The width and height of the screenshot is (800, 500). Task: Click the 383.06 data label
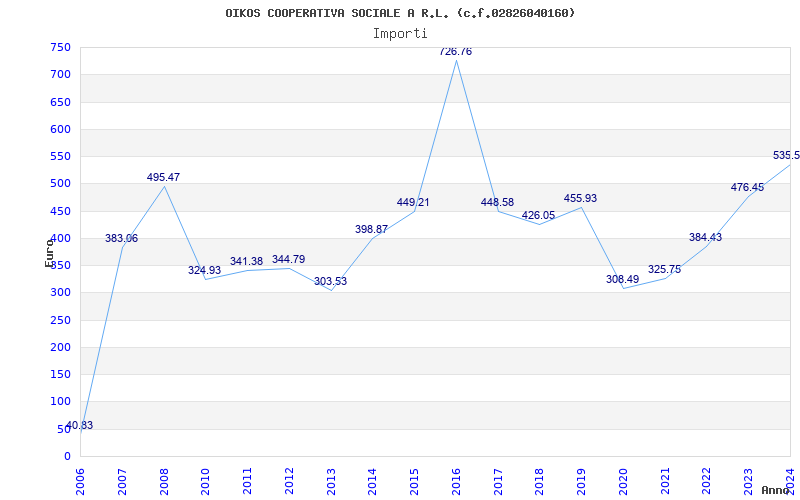(x=121, y=238)
